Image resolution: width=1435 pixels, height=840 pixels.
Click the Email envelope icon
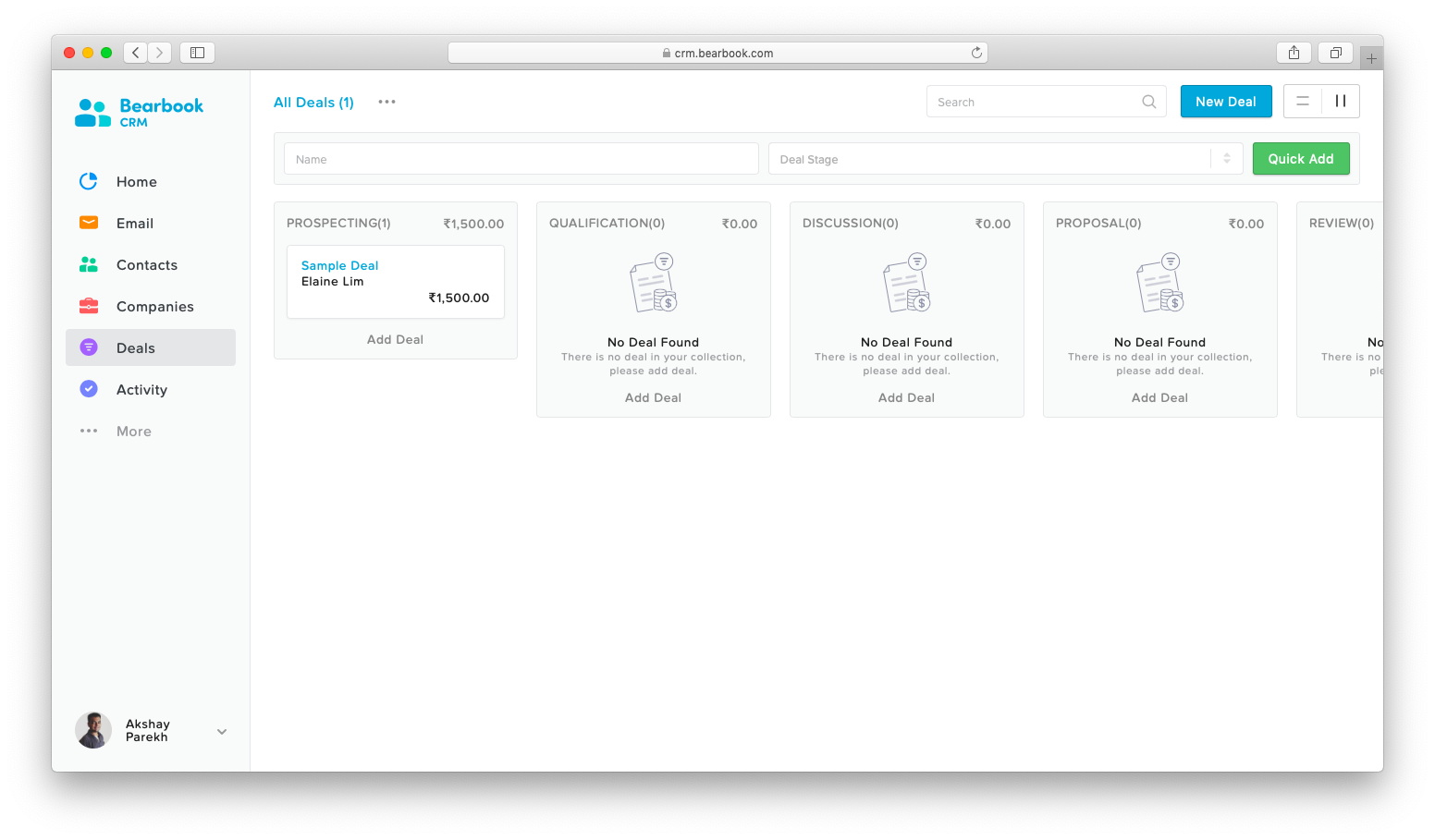(89, 223)
